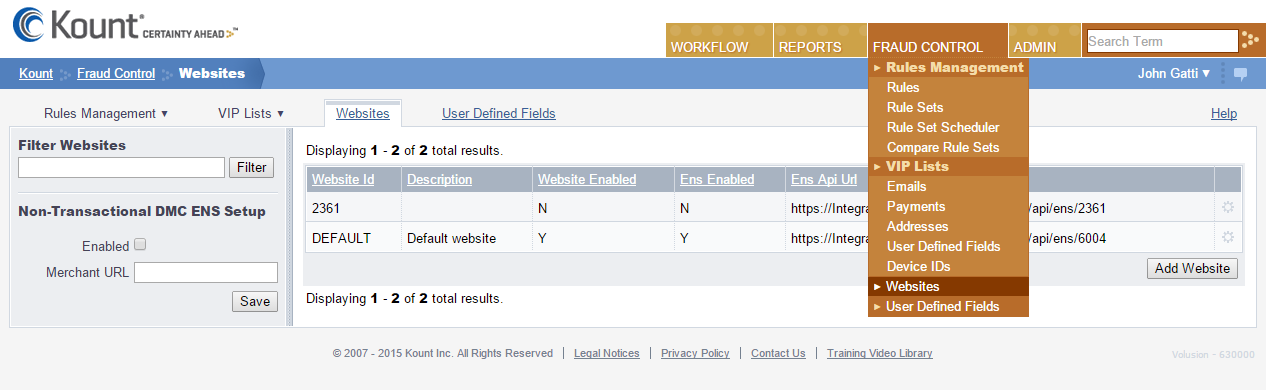Sort by Ens Api Url column header
This screenshot has width=1266, height=390.
tap(824, 180)
